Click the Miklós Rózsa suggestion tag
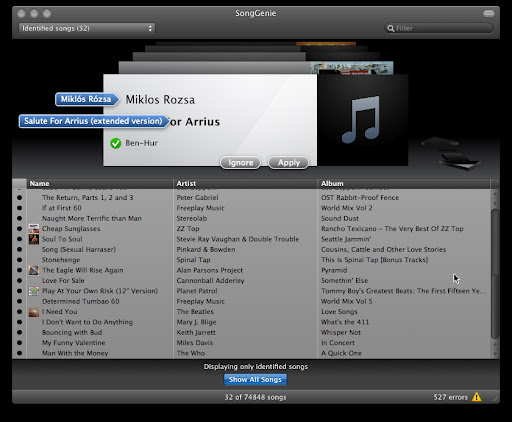This screenshot has width=512, height=422. coord(87,99)
